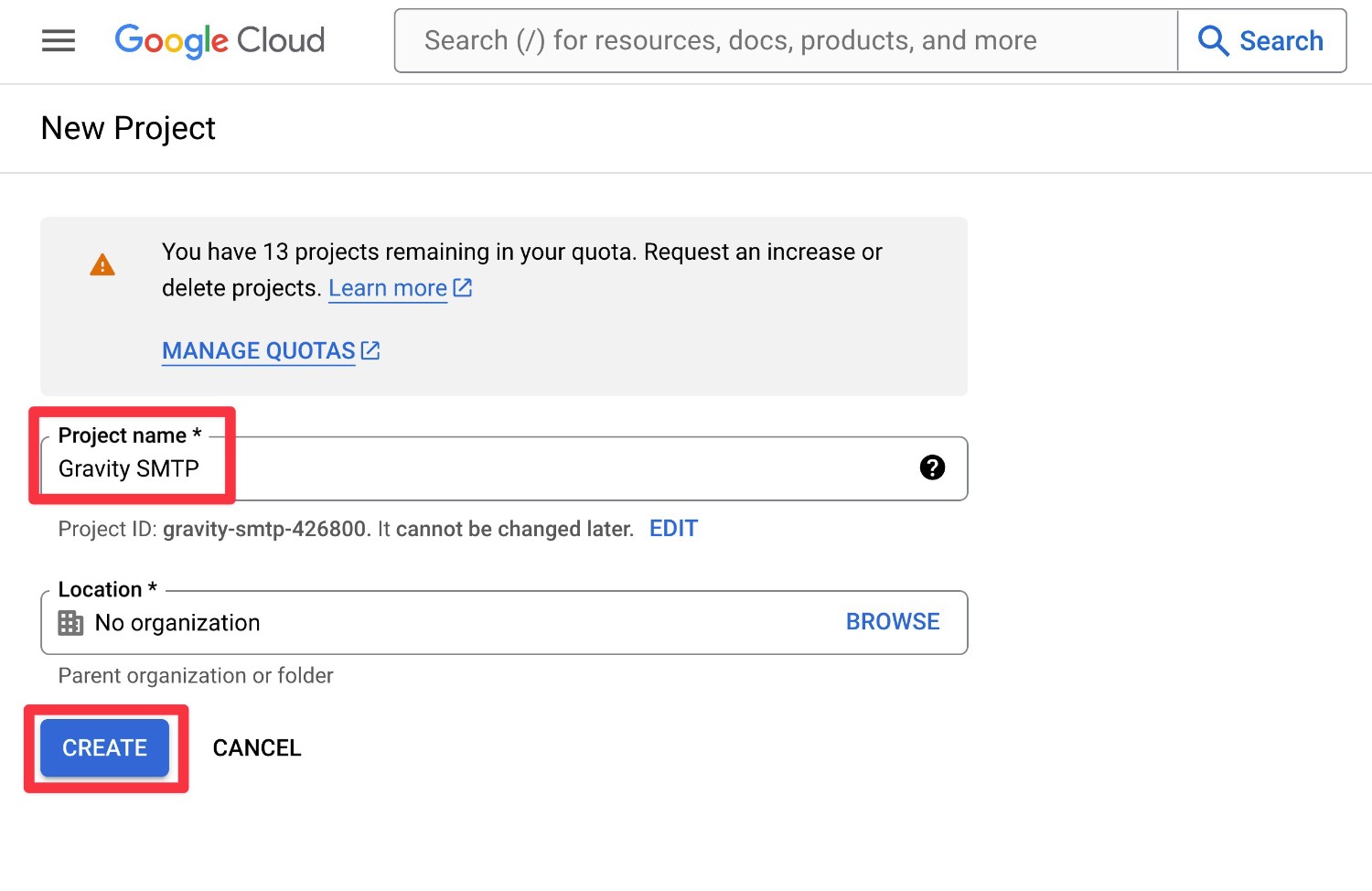The image size is (1372, 891).
Task: Click the Search button label
Action: (1281, 40)
